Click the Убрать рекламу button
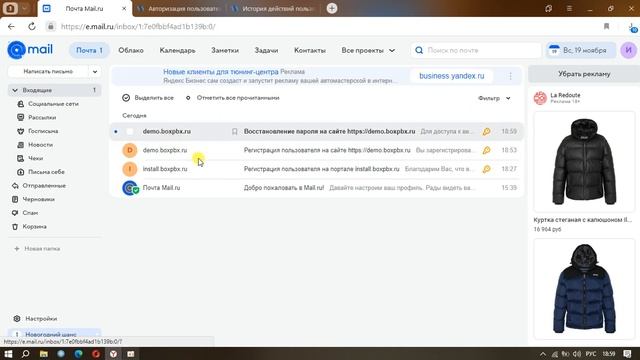 [x=584, y=74]
